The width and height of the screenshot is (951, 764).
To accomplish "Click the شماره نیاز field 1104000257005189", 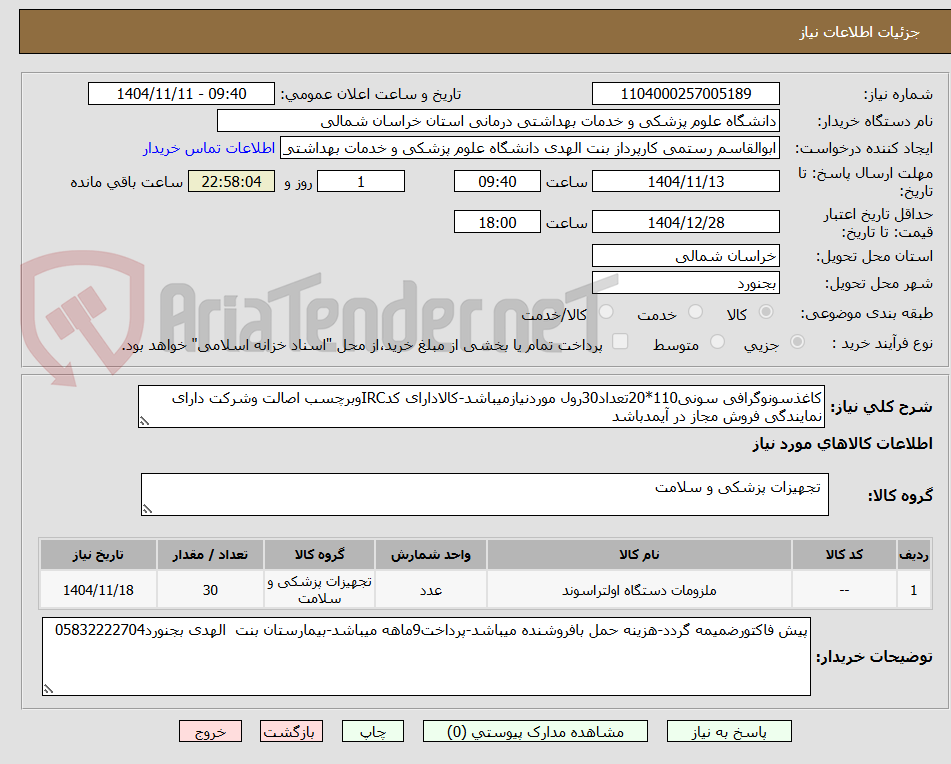I will (x=686, y=94).
